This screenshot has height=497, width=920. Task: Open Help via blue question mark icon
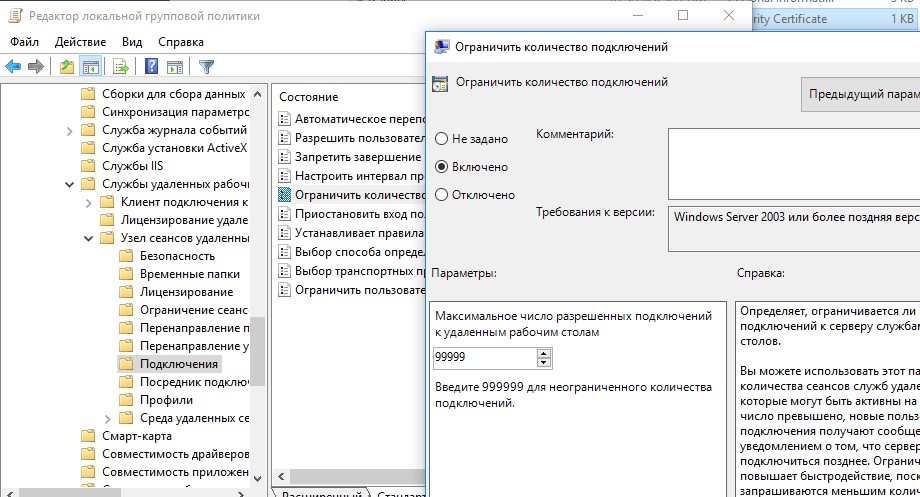pos(152,67)
